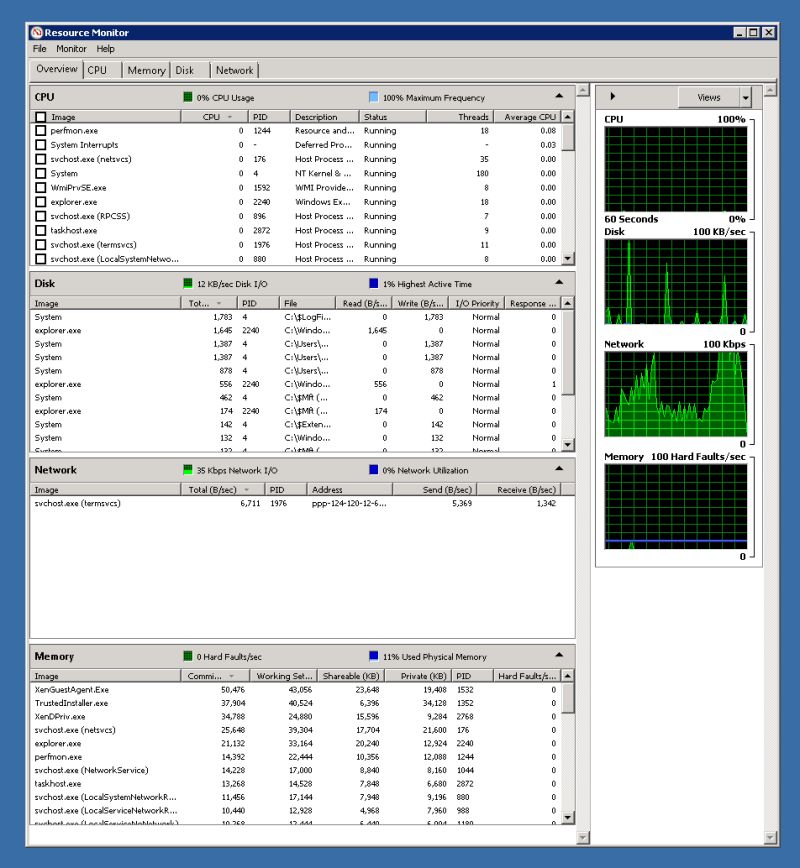Screen dimensions: 800x868
Task: Collapse the Disk section
Action: [558, 282]
